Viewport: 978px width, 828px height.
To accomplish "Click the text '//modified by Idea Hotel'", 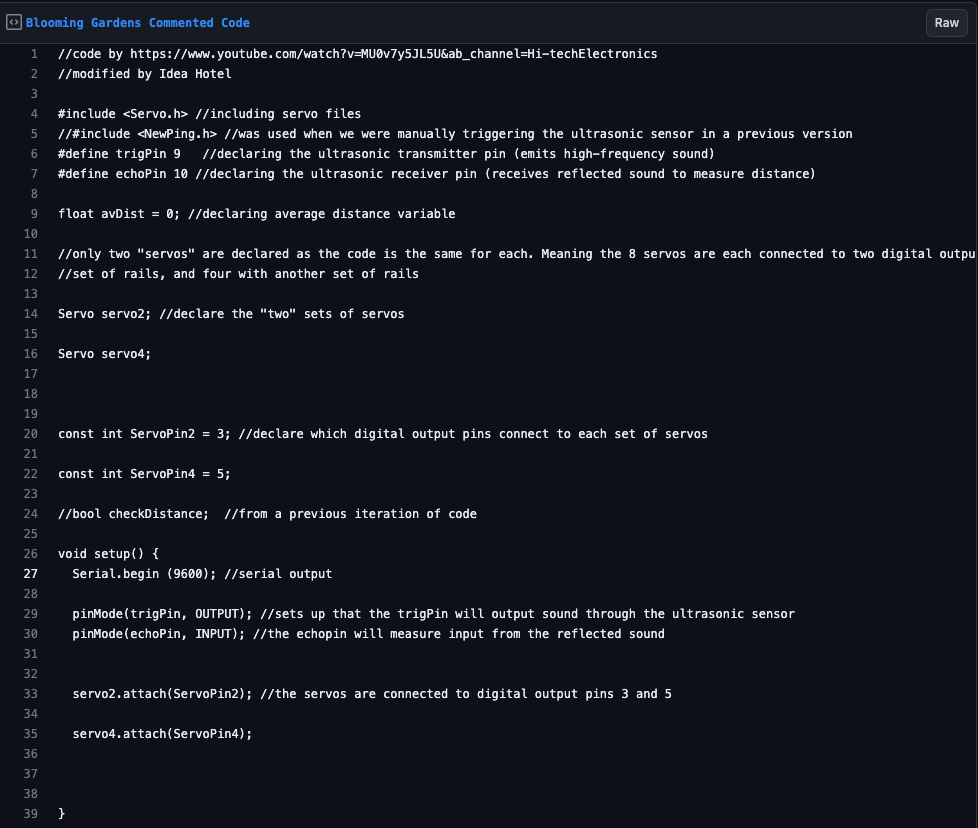I will tap(145, 74).
